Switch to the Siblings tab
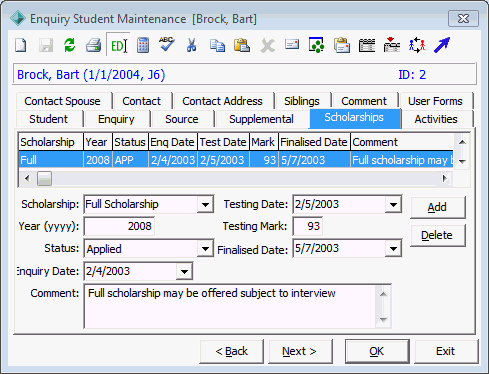Screen dimensions: 489x374 coord(302,101)
